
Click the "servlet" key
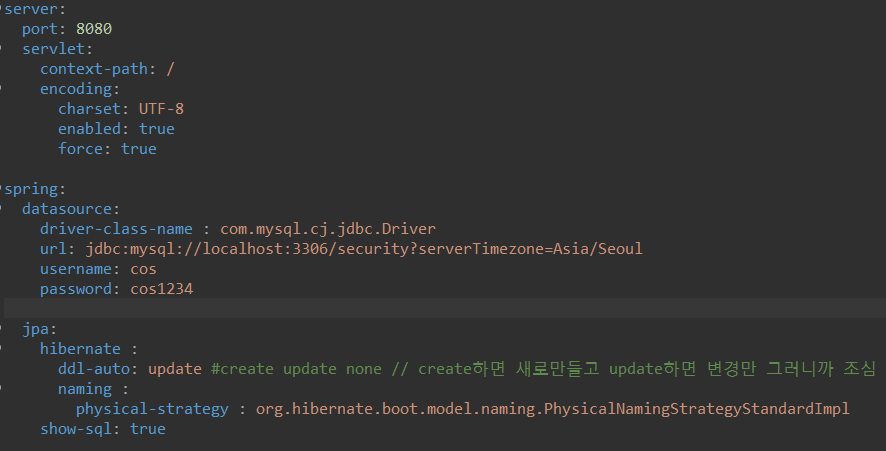click(53, 49)
